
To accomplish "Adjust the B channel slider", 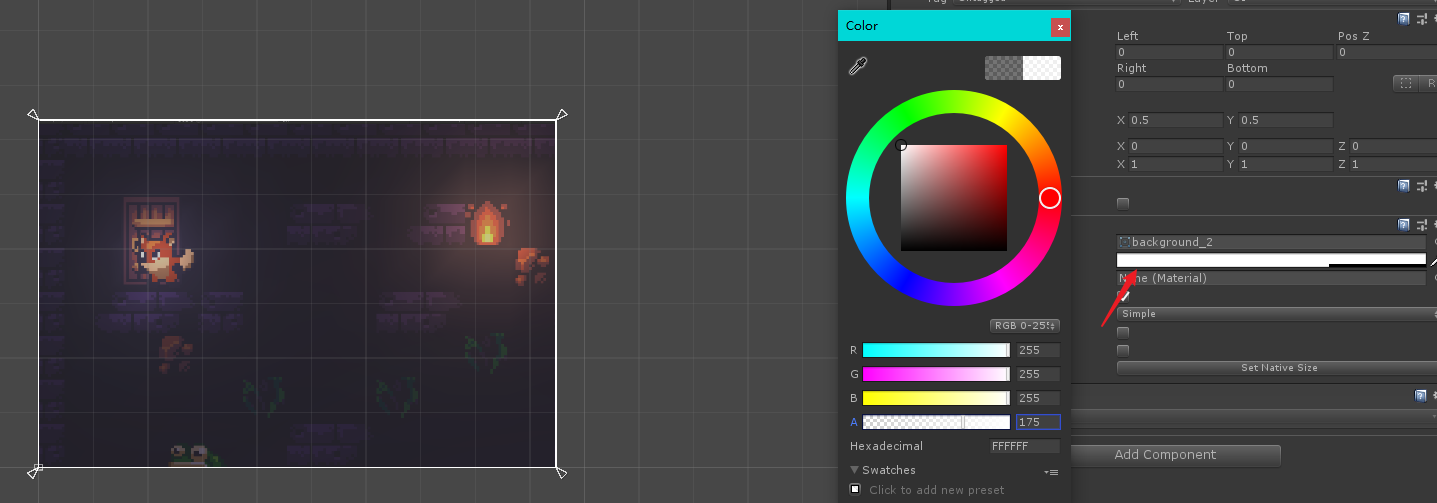I will (x=936, y=398).
